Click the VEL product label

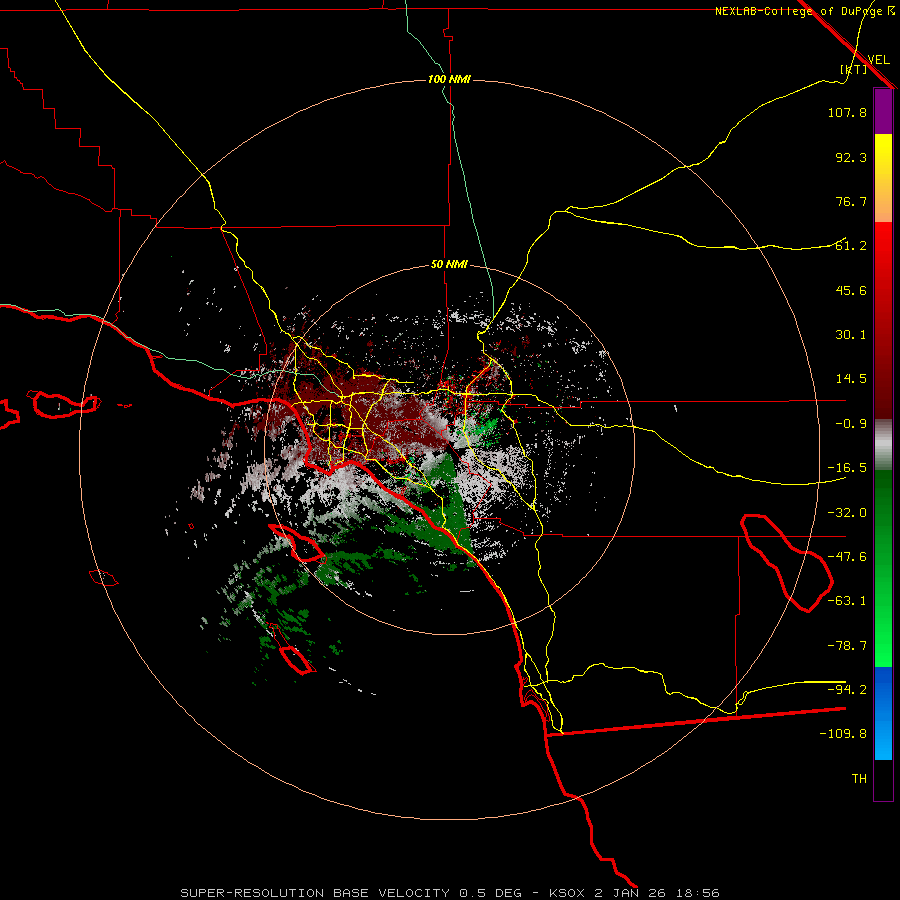878,60
